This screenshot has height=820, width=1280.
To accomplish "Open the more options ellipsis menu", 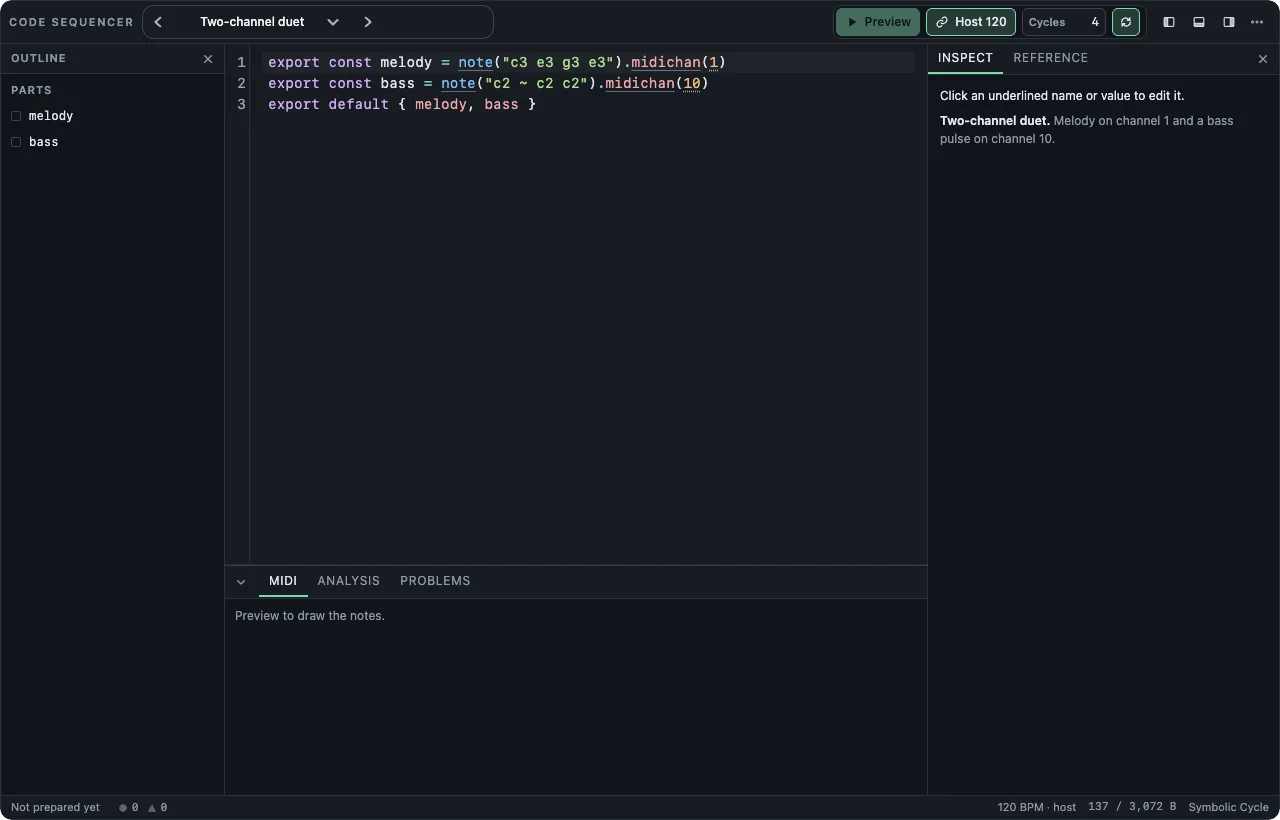I will click(x=1258, y=22).
